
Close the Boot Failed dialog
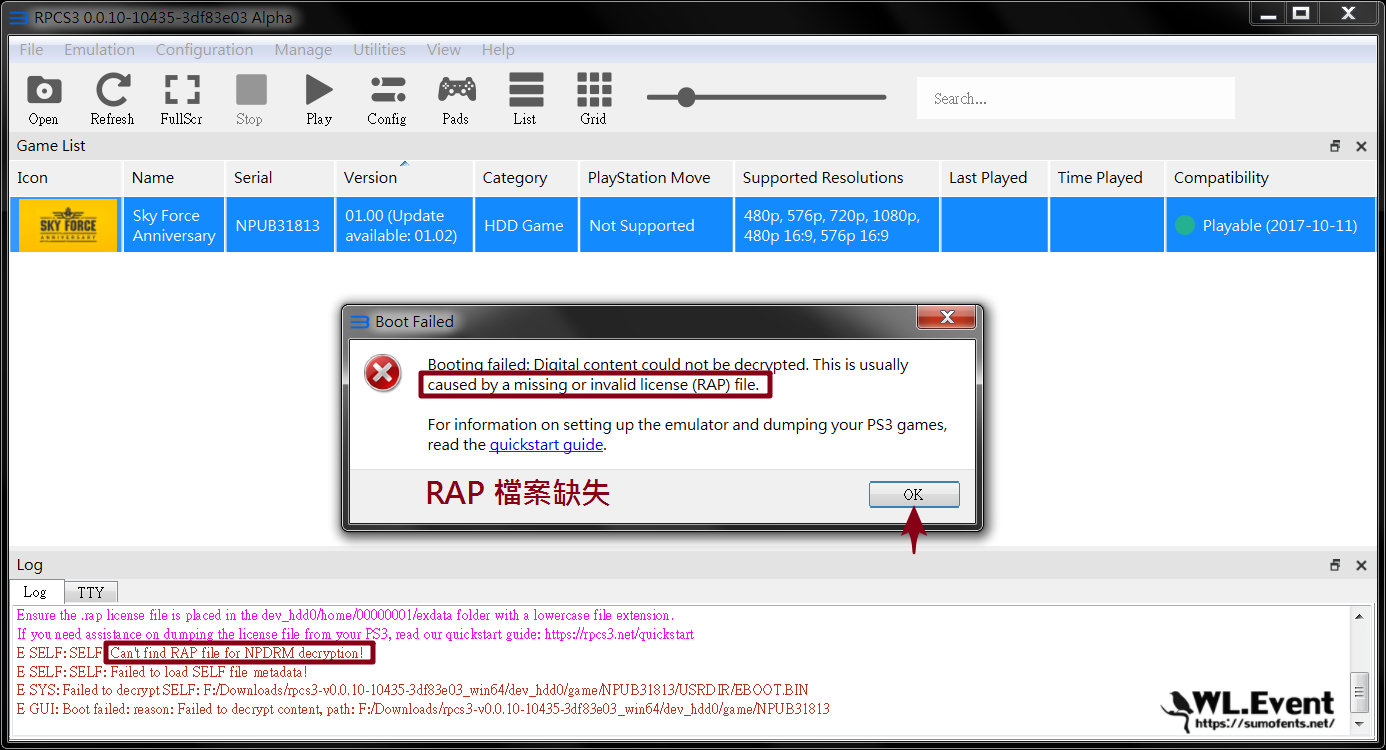pyautogui.click(x=946, y=318)
